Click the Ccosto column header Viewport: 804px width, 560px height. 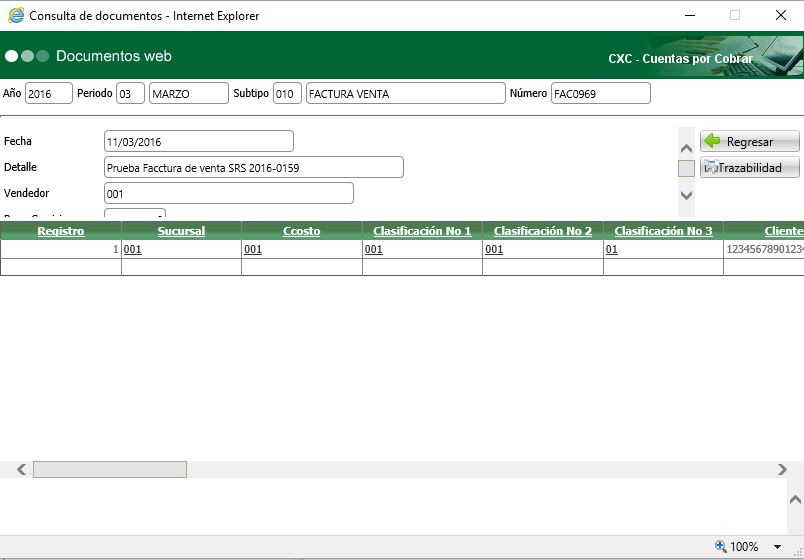click(301, 231)
